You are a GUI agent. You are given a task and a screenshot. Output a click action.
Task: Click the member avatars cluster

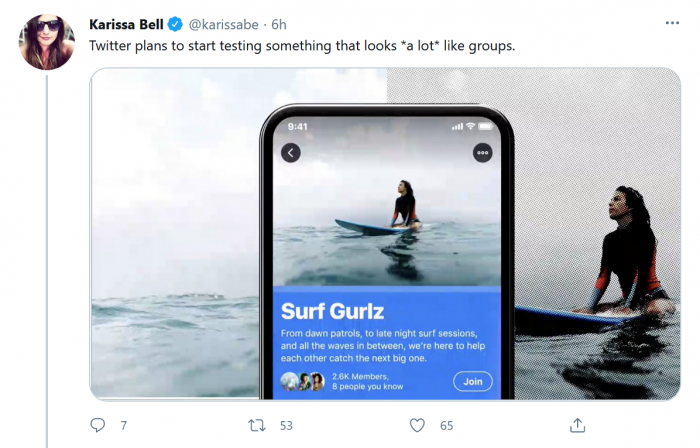point(303,380)
